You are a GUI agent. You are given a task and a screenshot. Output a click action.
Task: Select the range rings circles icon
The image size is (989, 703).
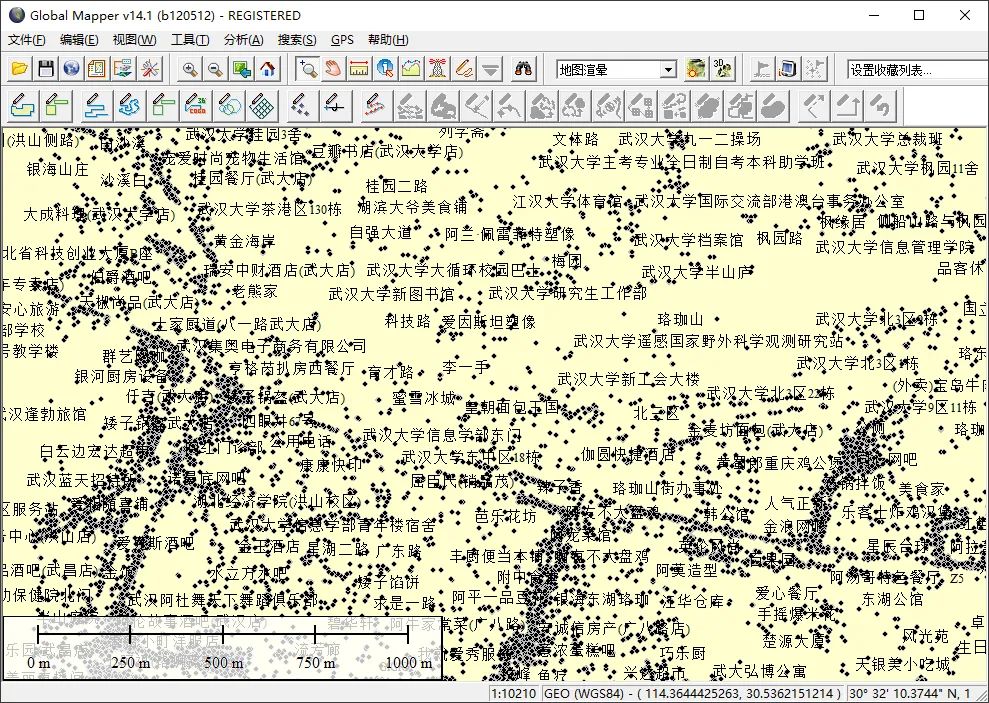(x=230, y=105)
